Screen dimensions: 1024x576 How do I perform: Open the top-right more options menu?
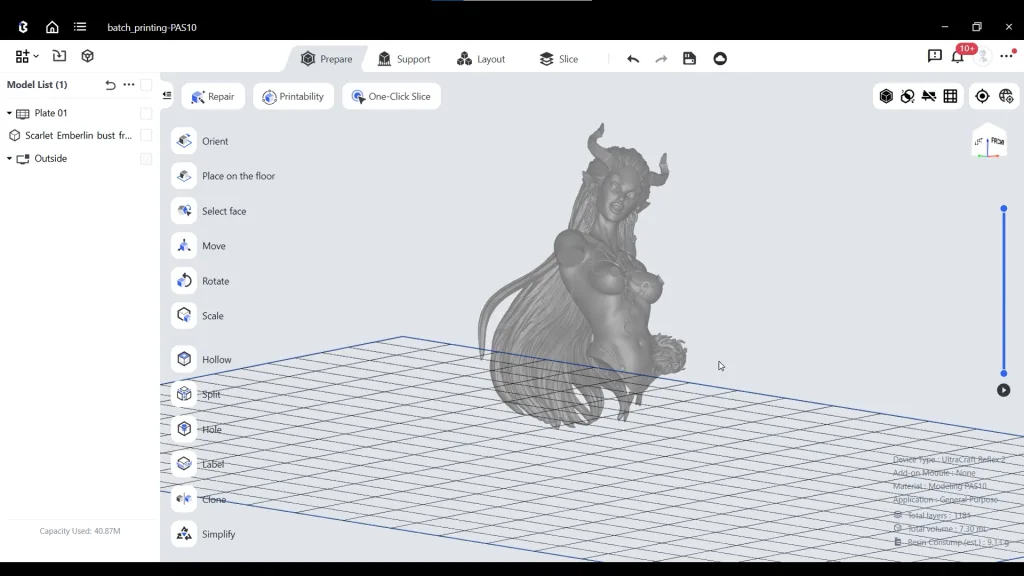click(x=1008, y=56)
